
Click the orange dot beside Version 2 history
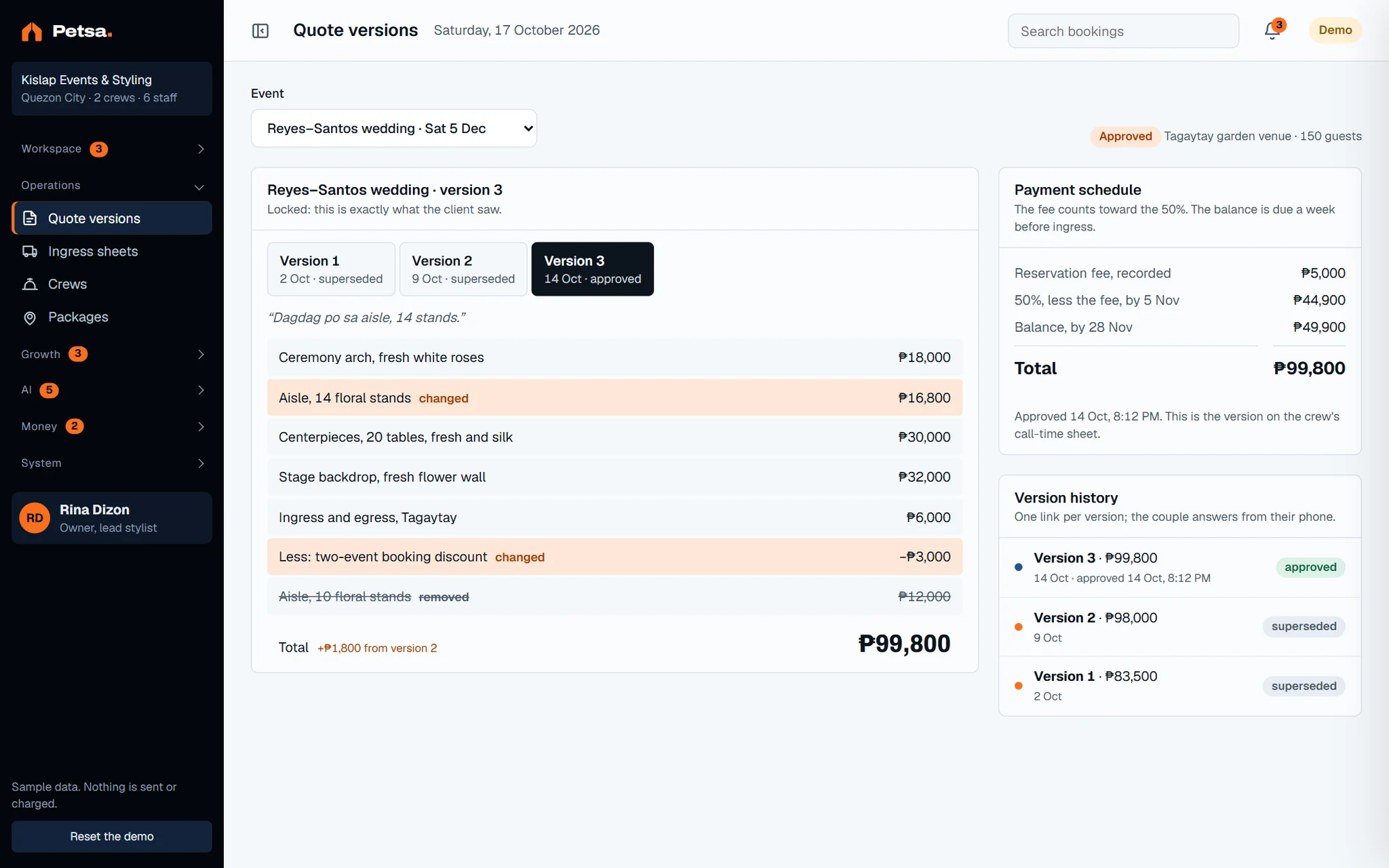1018,627
